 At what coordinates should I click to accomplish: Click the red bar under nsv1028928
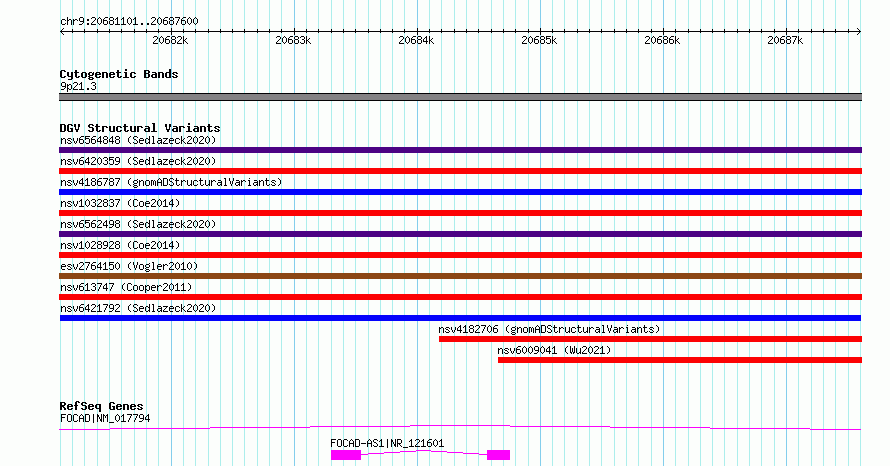pyautogui.click(x=460, y=255)
